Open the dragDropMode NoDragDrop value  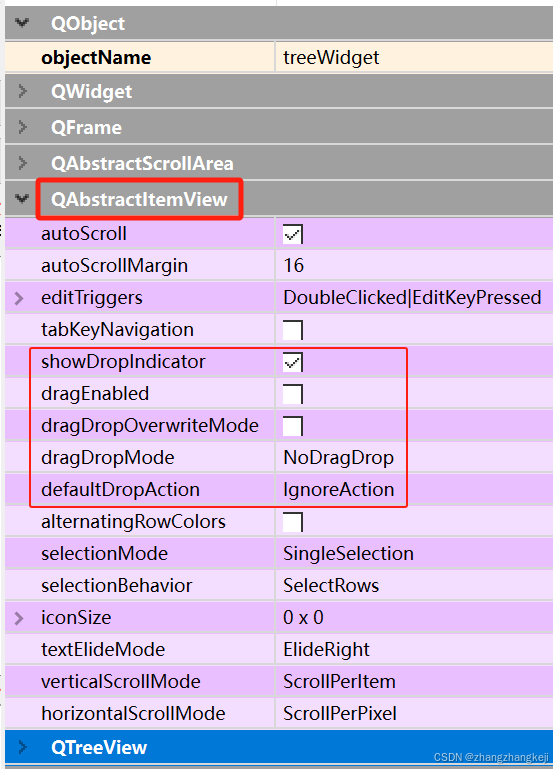tap(338, 458)
